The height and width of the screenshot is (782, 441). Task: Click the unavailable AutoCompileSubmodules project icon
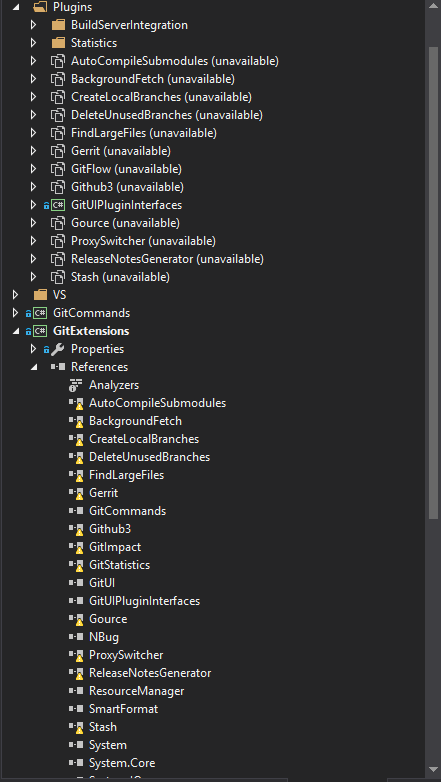[x=58, y=61]
